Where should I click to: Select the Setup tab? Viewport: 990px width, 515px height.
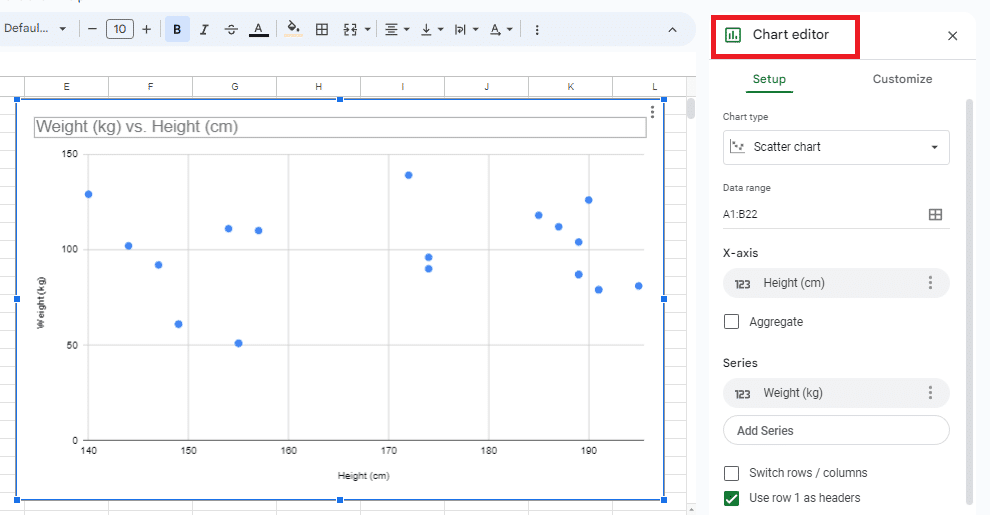click(x=769, y=79)
